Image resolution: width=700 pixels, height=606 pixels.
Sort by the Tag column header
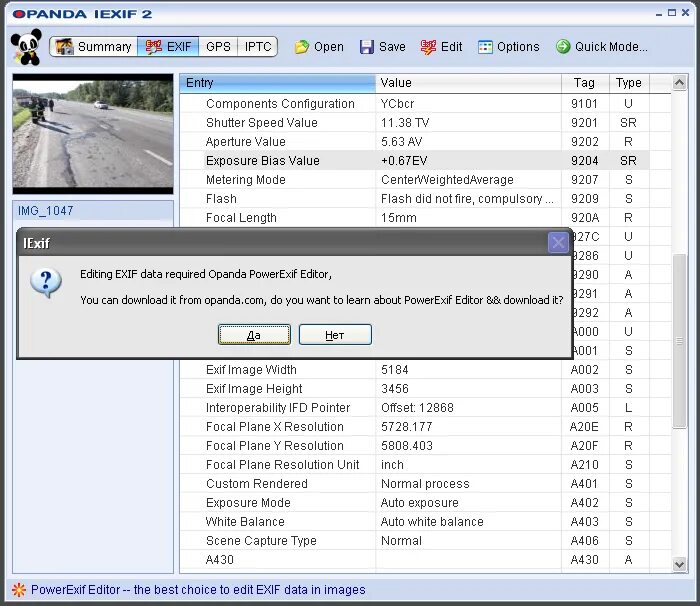585,83
